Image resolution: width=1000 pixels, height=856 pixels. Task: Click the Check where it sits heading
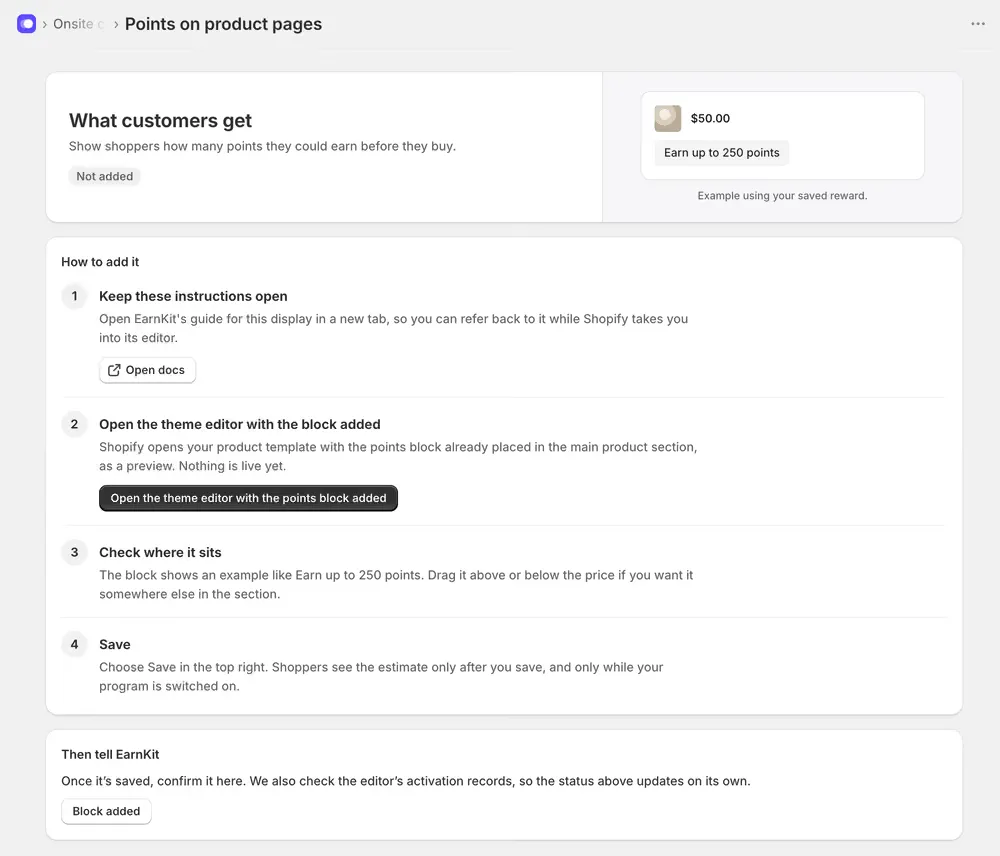point(160,553)
